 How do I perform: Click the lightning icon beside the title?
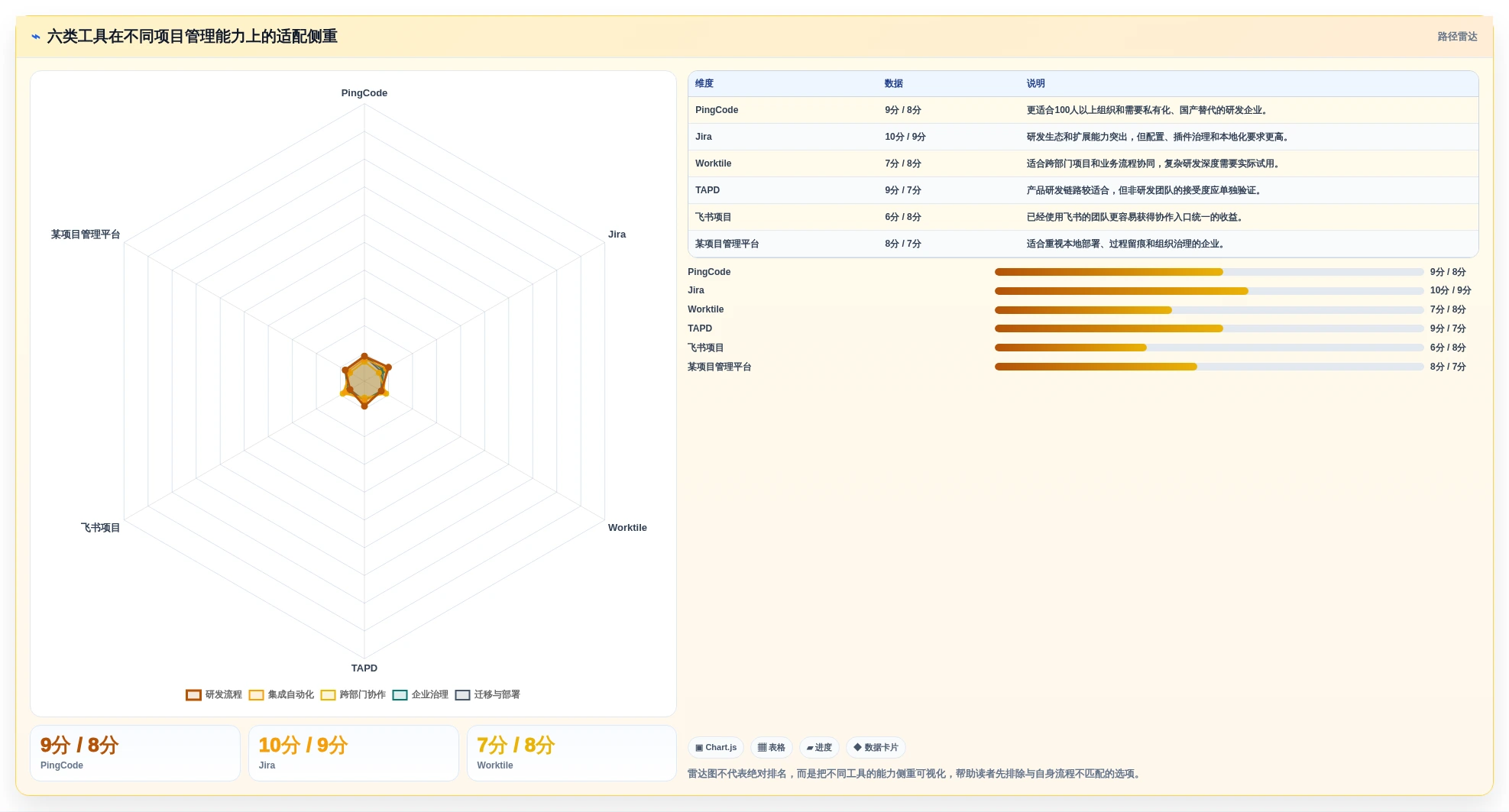[36, 37]
